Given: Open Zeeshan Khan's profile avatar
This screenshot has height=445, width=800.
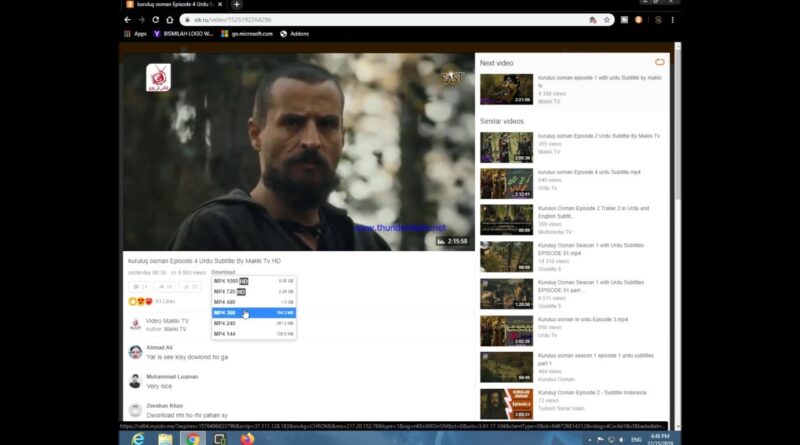Looking at the screenshot, I should pos(135,410).
